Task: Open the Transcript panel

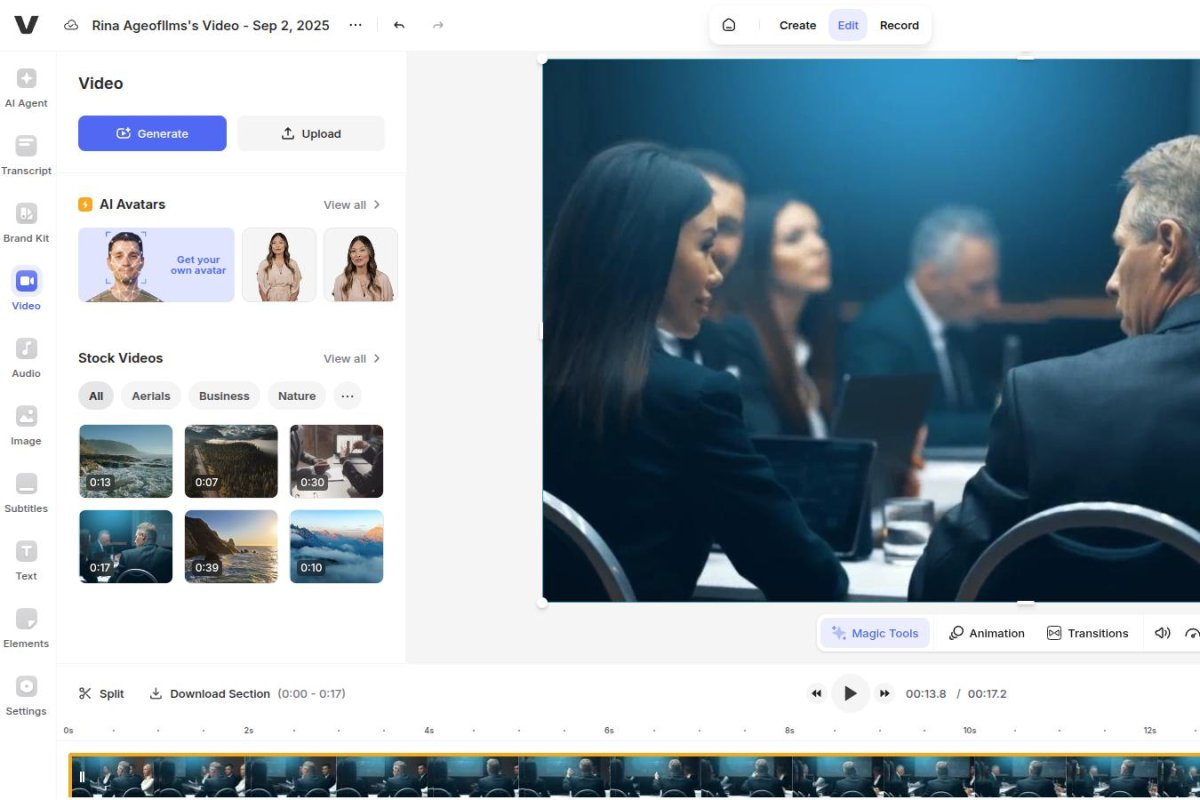Action: 25,157
